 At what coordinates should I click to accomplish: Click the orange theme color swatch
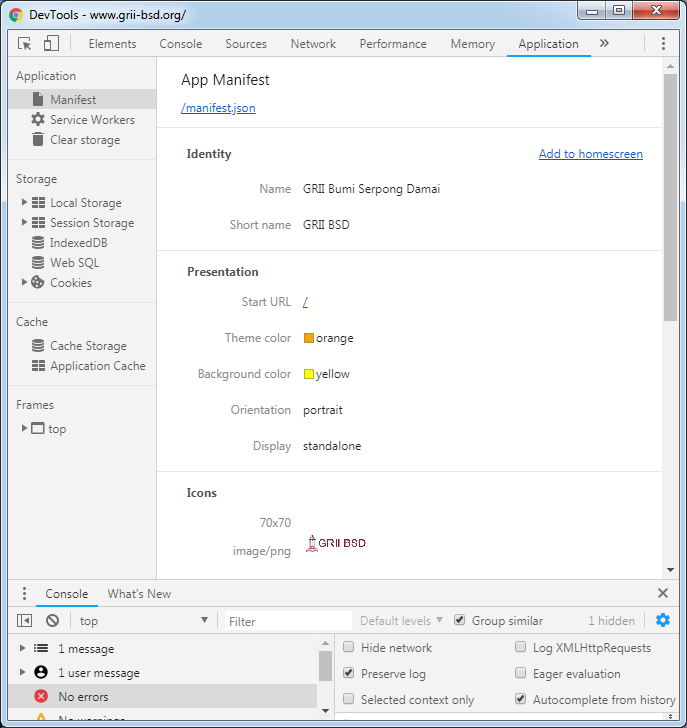[x=309, y=338]
